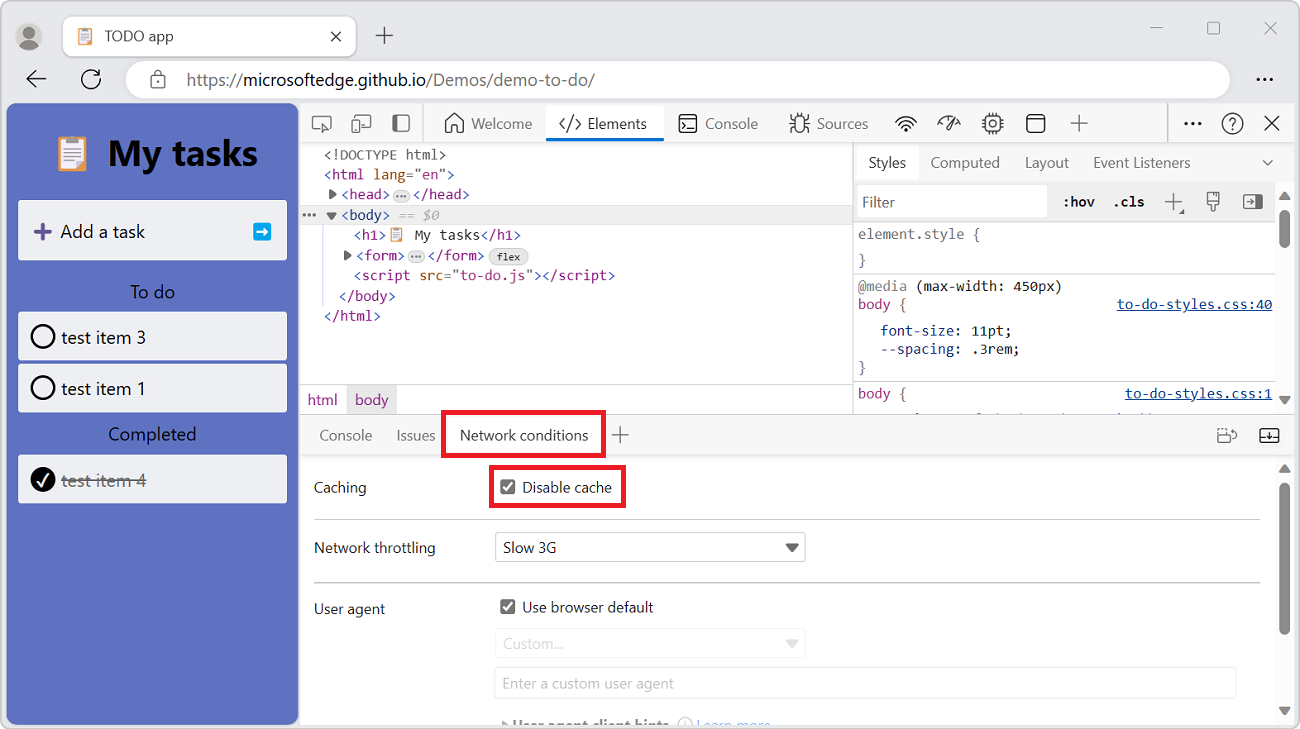Open the Network throttling dropdown

tap(650, 547)
